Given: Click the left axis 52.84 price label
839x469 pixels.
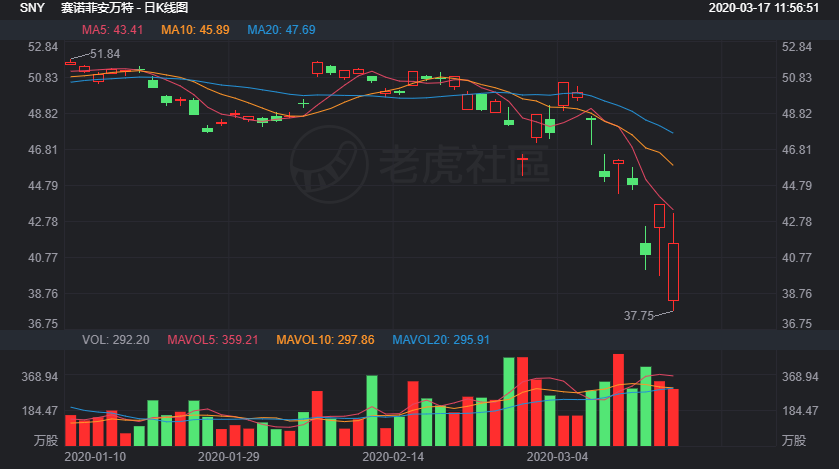Looking at the screenshot, I should point(43,47).
